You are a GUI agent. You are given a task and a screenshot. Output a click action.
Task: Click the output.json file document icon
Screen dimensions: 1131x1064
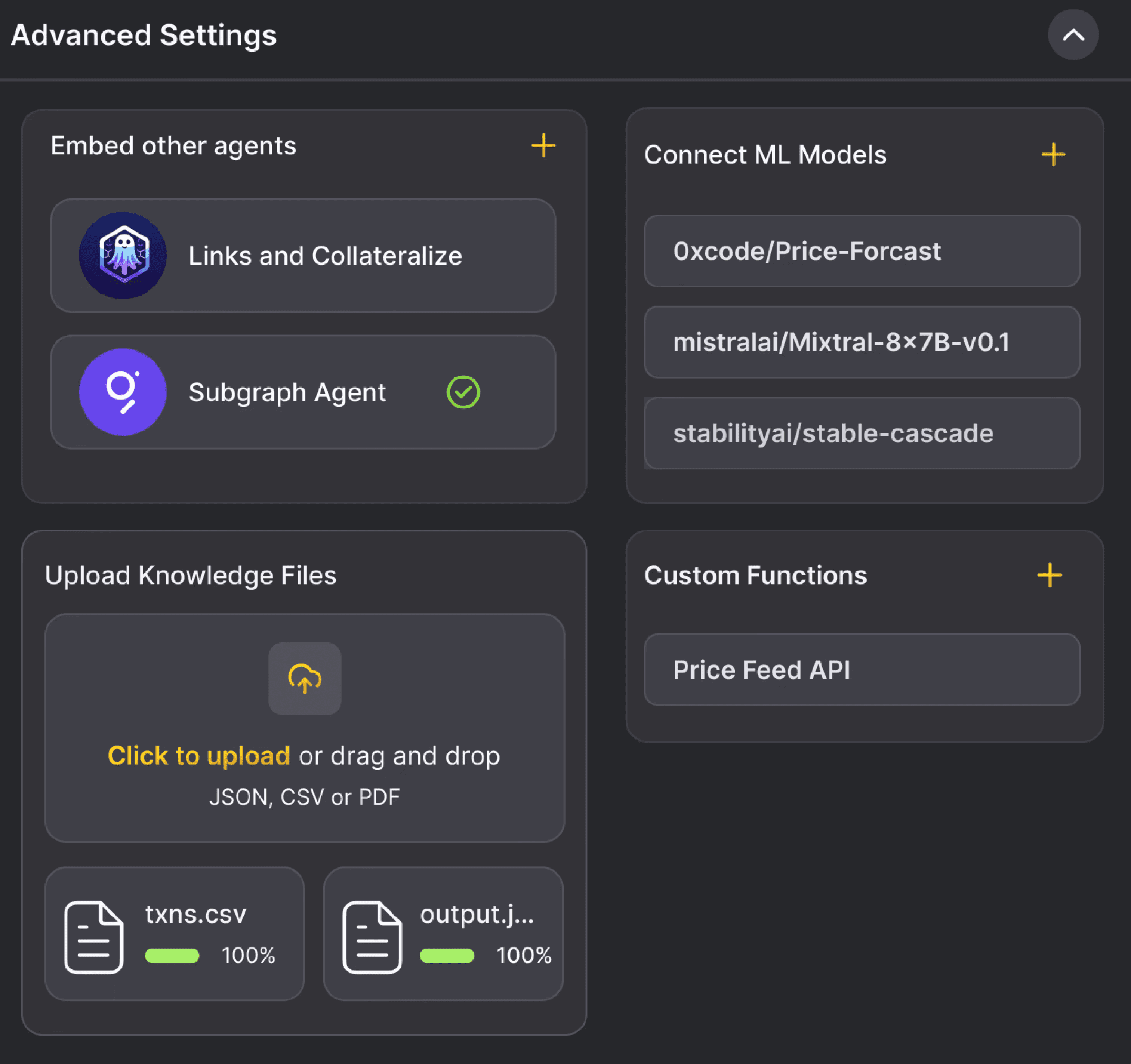point(372,937)
